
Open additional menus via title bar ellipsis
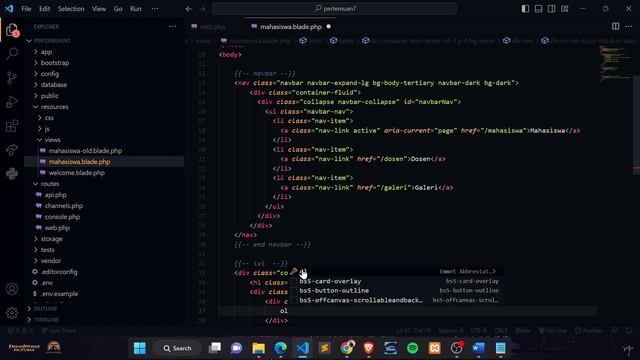tap(155, 9)
